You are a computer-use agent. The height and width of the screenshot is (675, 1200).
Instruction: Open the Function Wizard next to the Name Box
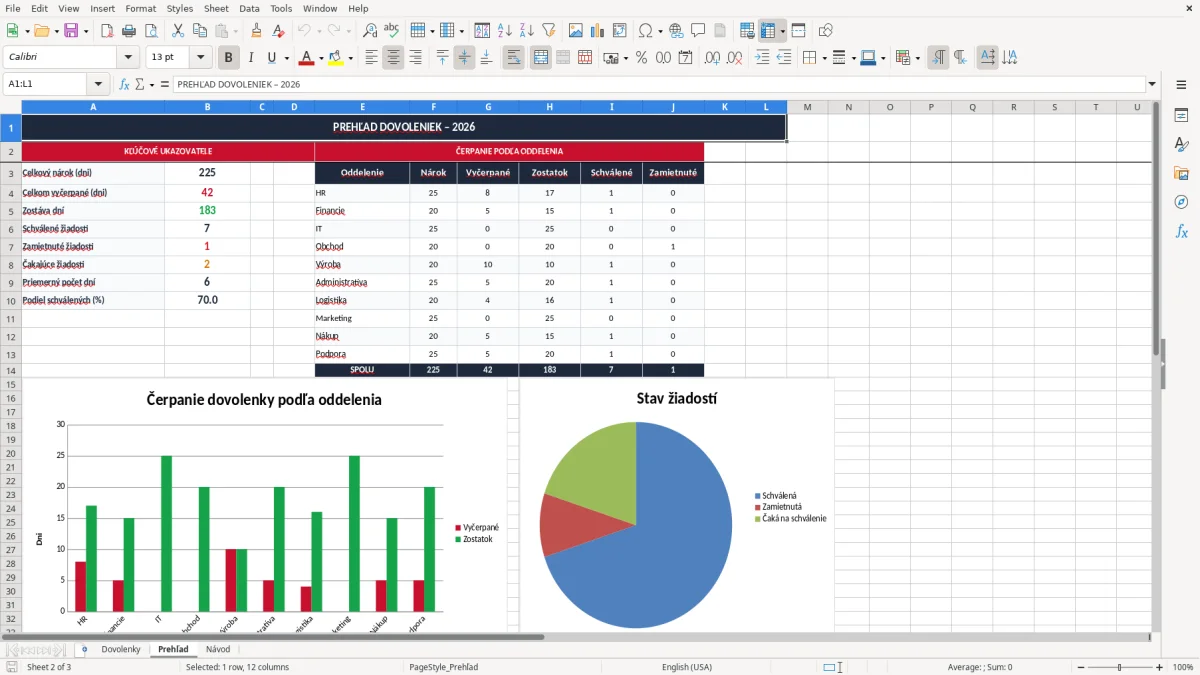pyautogui.click(x=124, y=84)
